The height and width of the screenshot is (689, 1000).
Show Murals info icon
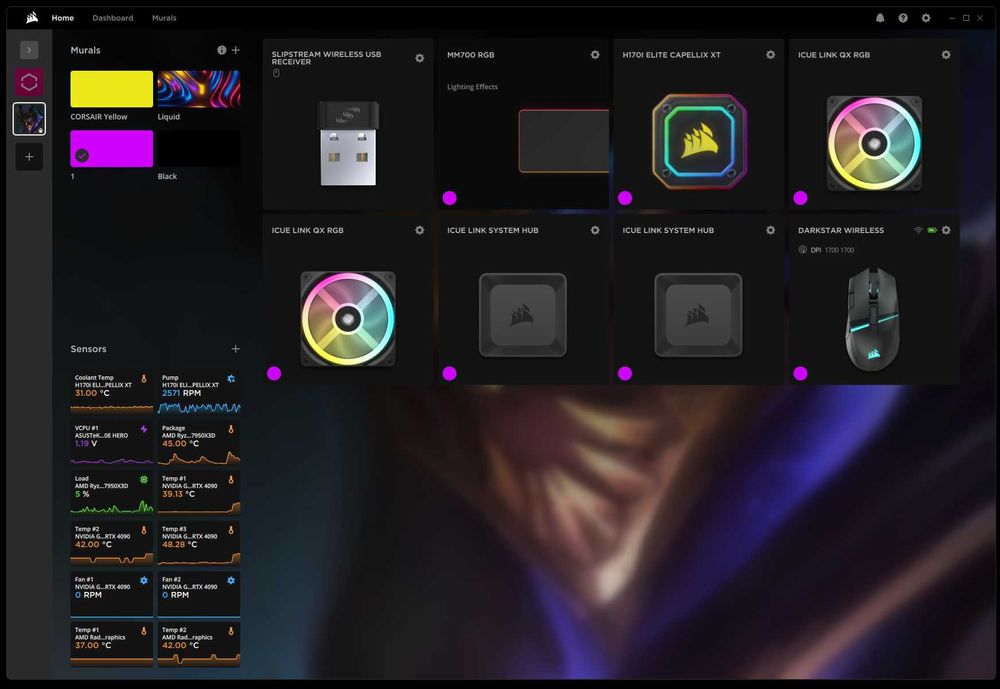click(x=221, y=50)
